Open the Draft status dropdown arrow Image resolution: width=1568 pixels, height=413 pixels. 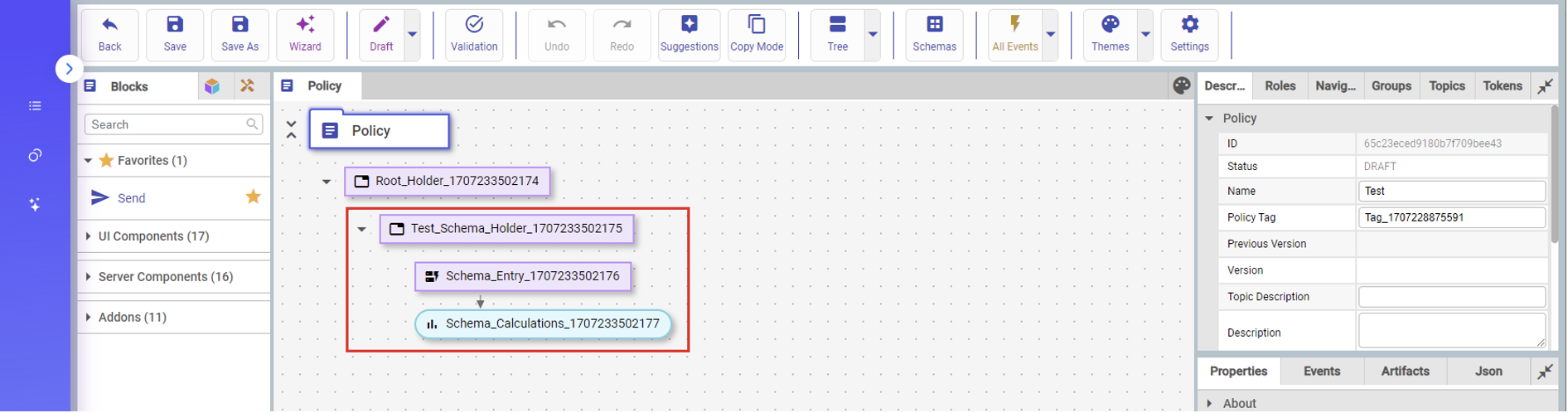412,35
